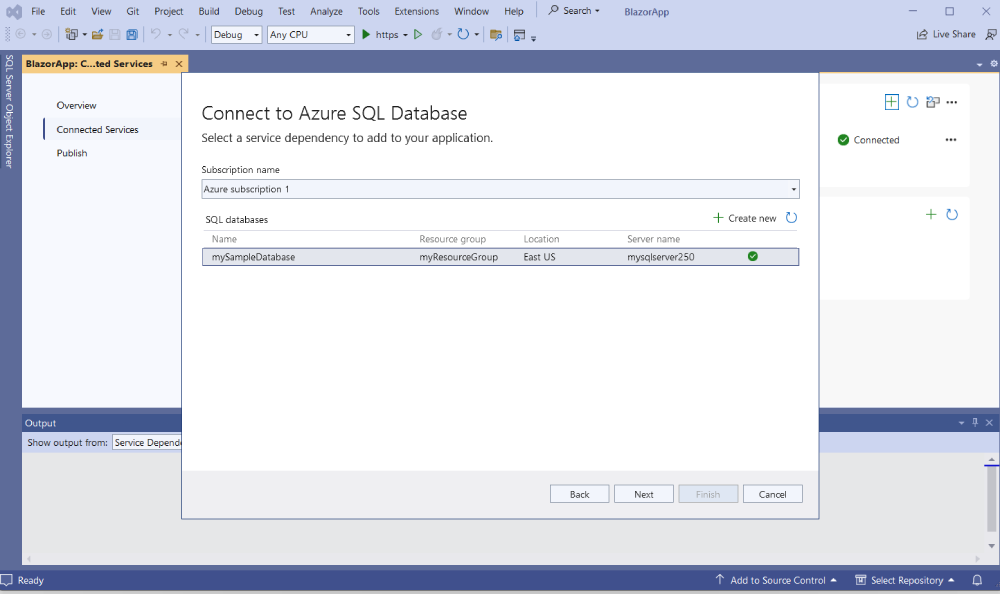
Task: Open Output panel window position dropdown arrow
Action: [x=961, y=423]
